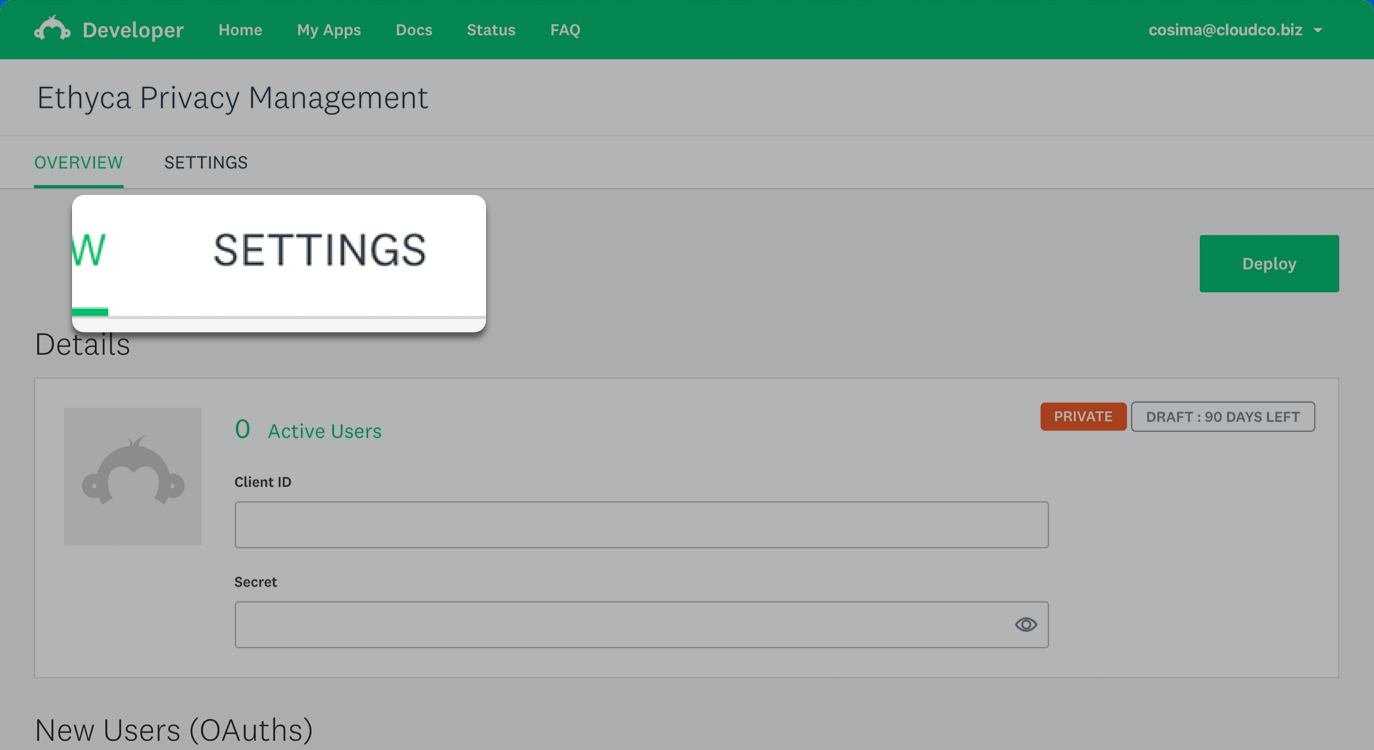The height and width of the screenshot is (750, 1374).
Task: Focus the Secret field
Action: 641,625
